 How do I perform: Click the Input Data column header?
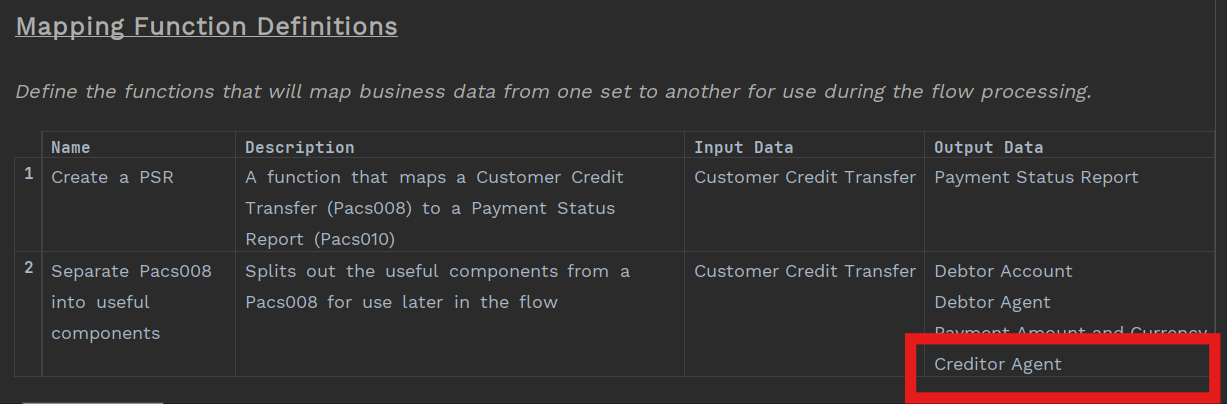(x=743, y=147)
